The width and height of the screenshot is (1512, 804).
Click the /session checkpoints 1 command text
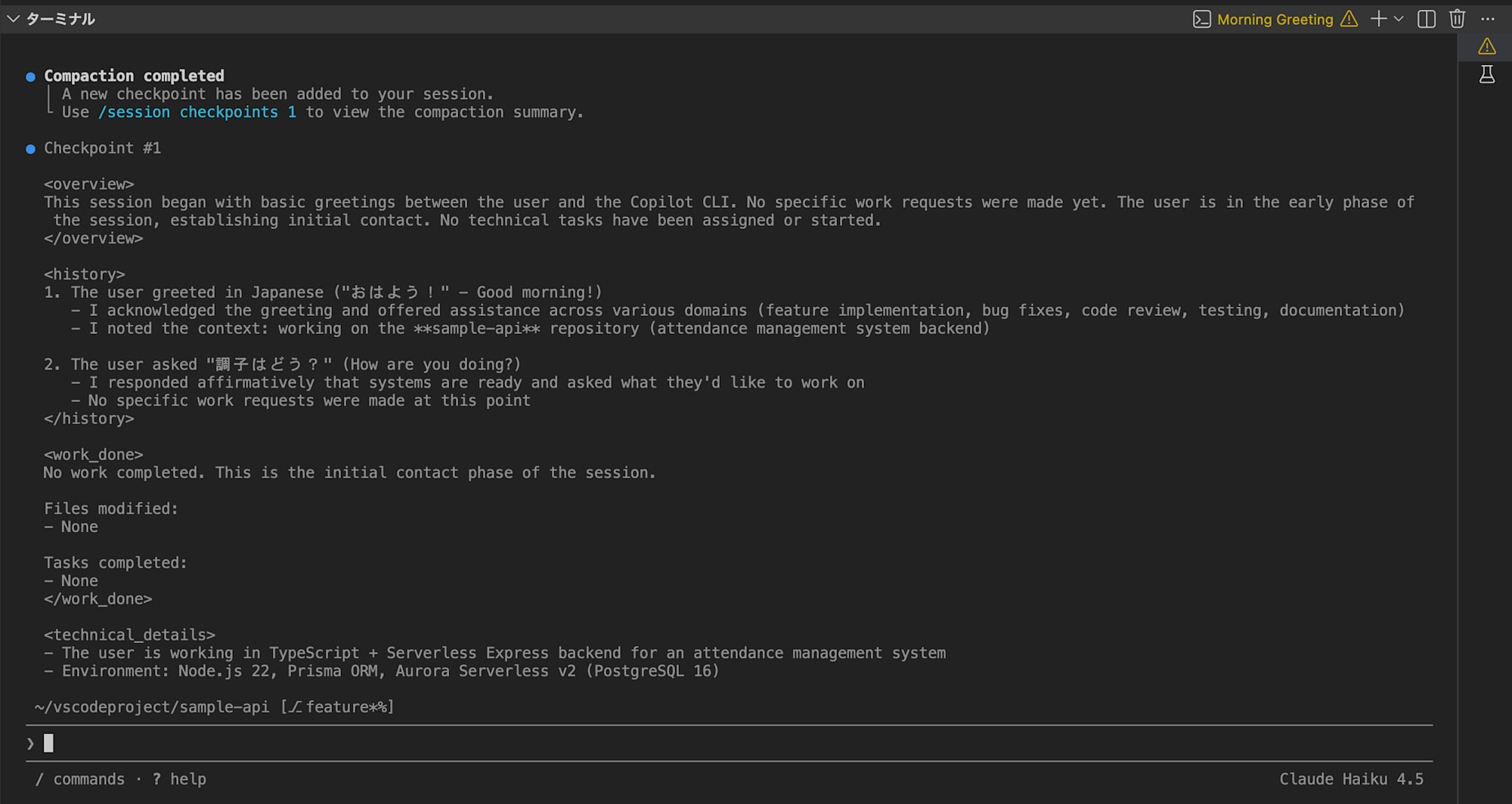pyautogui.click(x=197, y=112)
